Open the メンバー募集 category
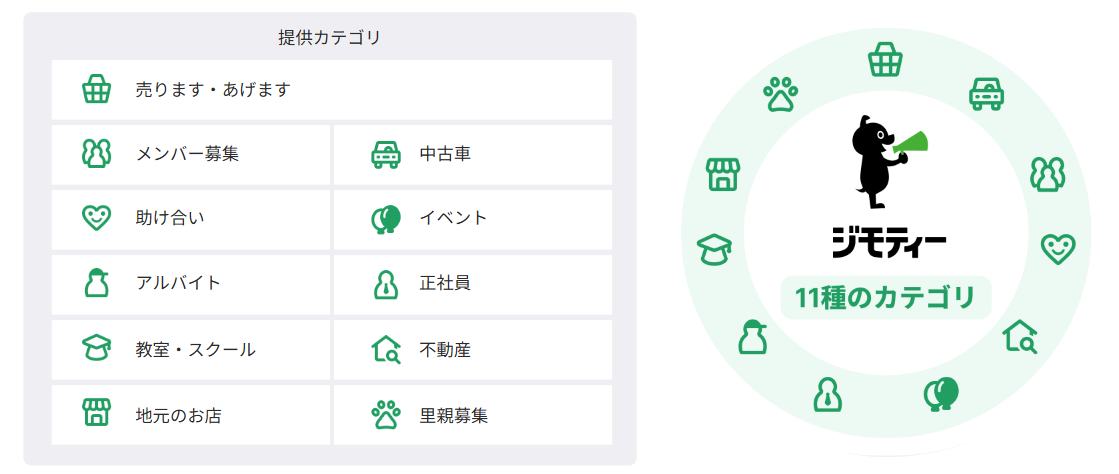 pos(191,154)
